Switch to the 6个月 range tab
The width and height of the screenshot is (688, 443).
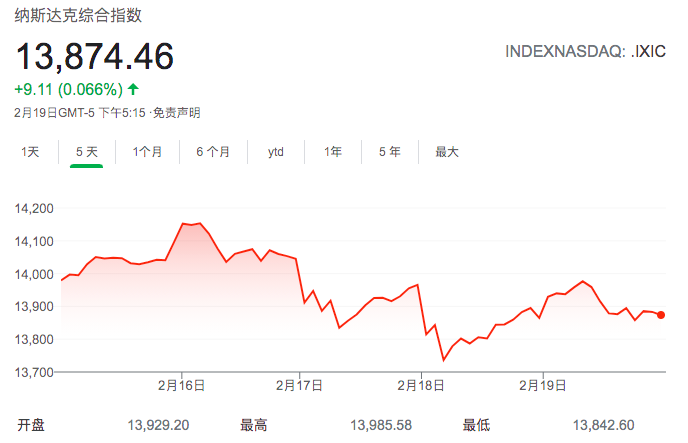pos(212,152)
